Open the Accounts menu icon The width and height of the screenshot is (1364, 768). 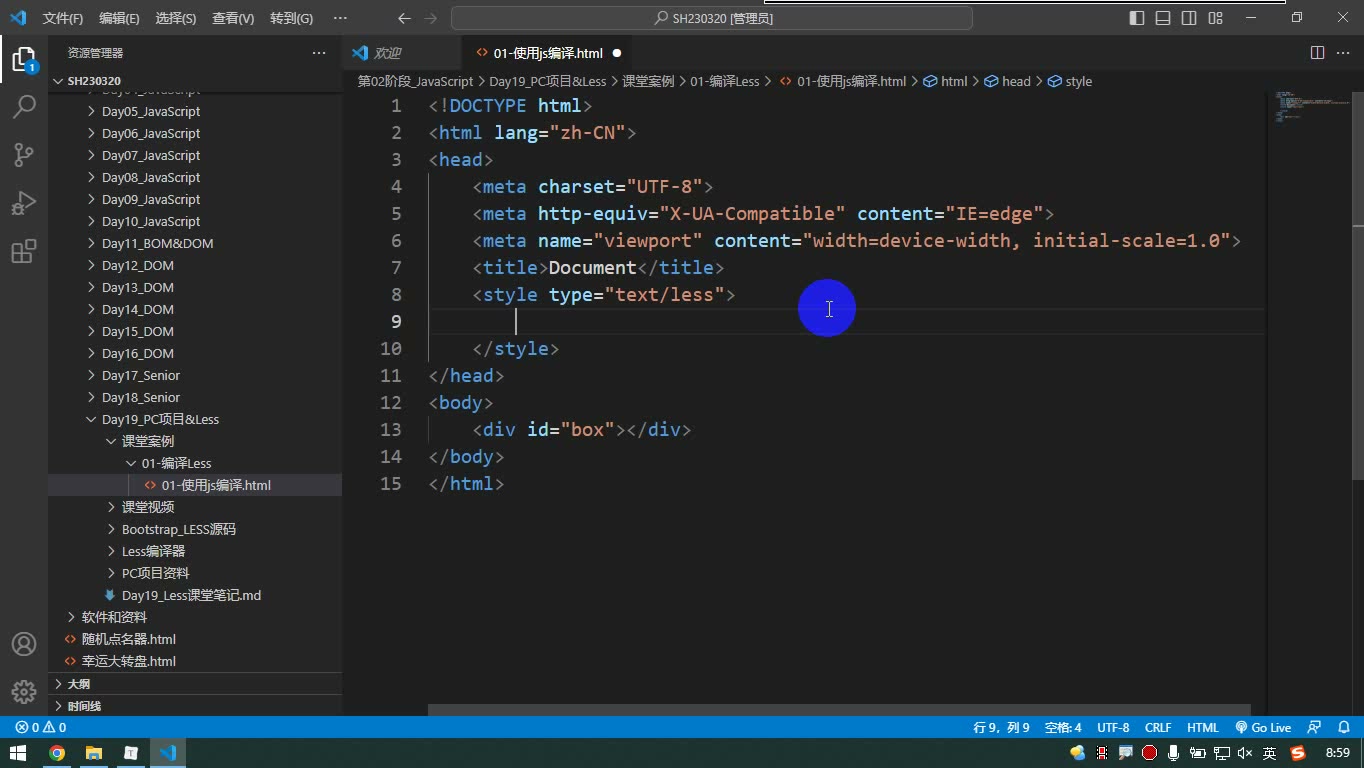point(24,644)
